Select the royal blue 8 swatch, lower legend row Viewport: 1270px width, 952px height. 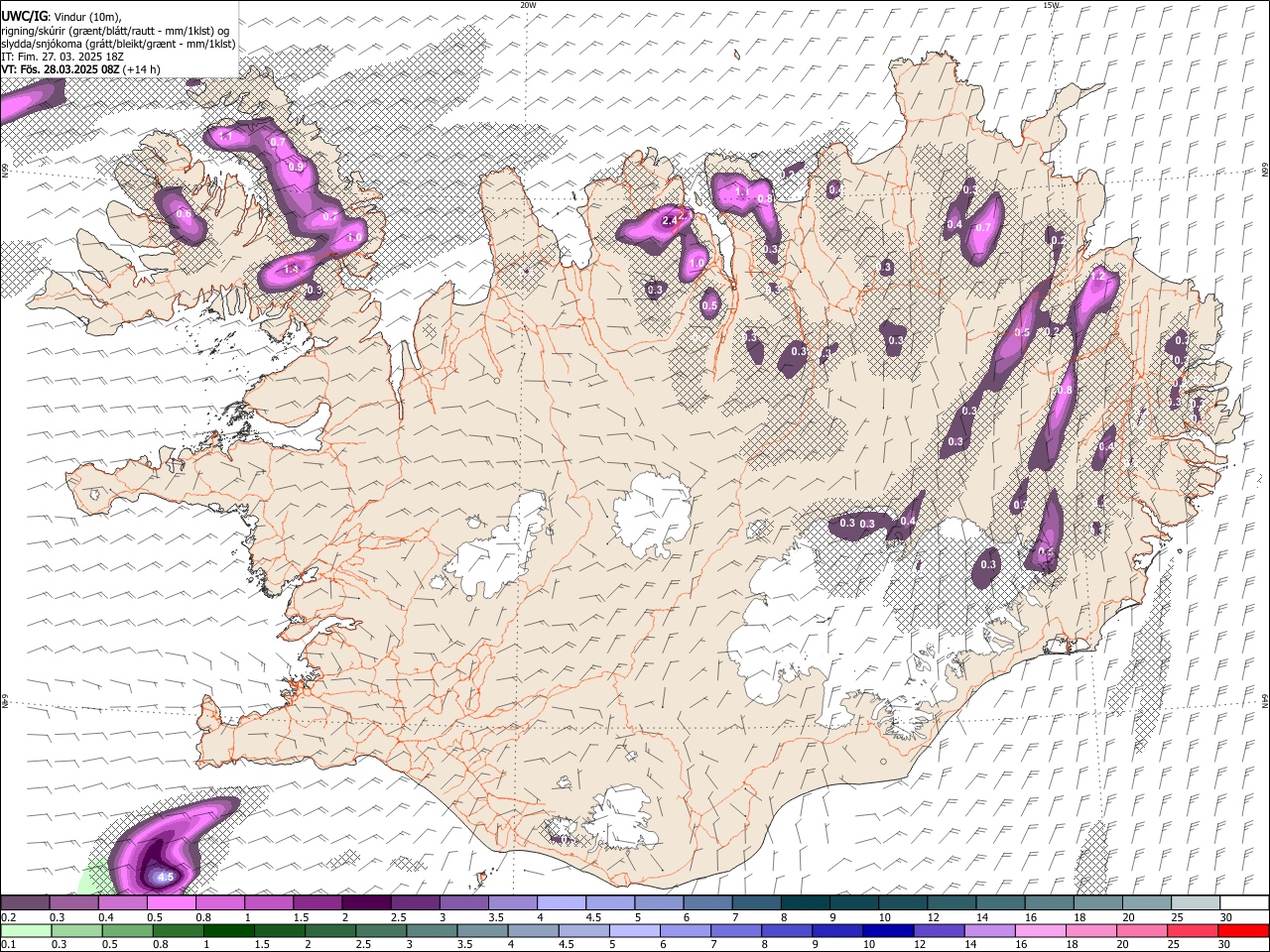(787, 930)
